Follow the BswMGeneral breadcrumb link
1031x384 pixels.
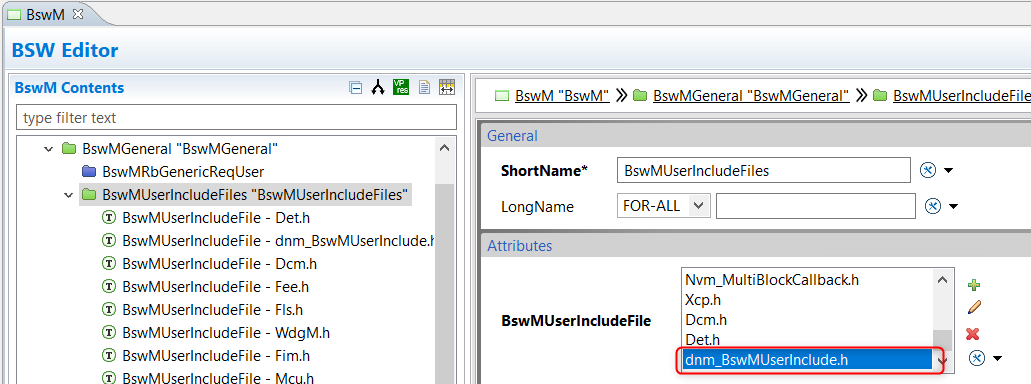pyautogui.click(x=751, y=95)
